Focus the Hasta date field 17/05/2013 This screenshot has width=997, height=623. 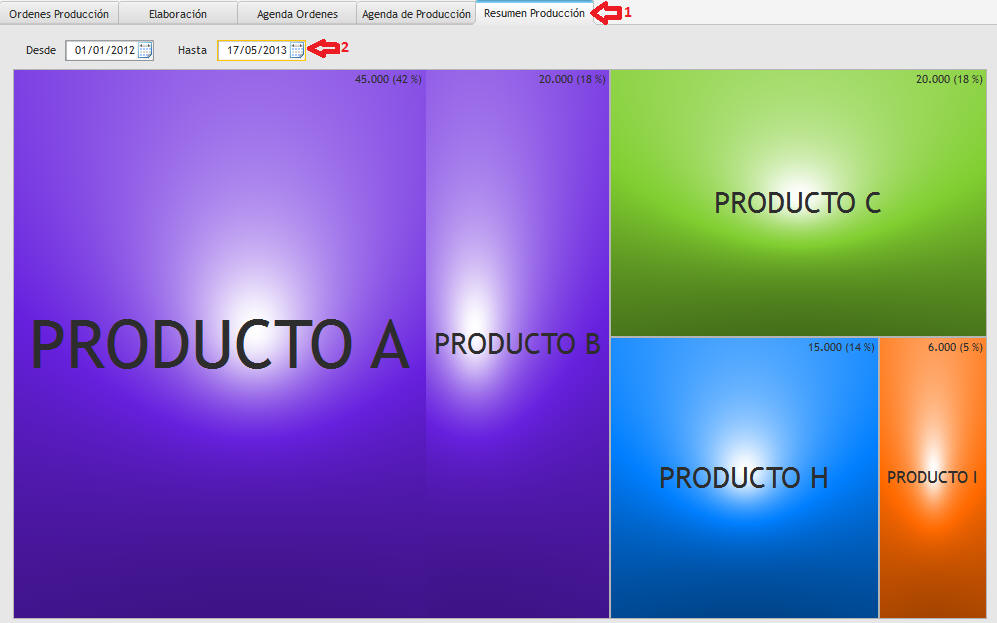coord(255,51)
